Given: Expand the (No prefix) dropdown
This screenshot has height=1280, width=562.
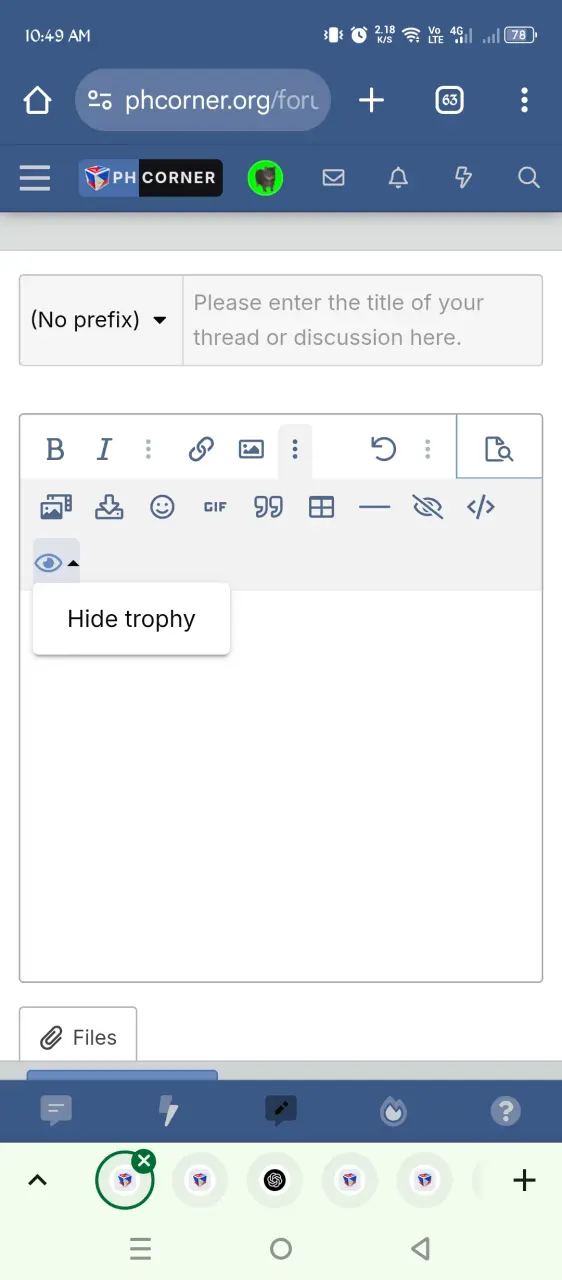Looking at the screenshot, I should tap(100, 320).
